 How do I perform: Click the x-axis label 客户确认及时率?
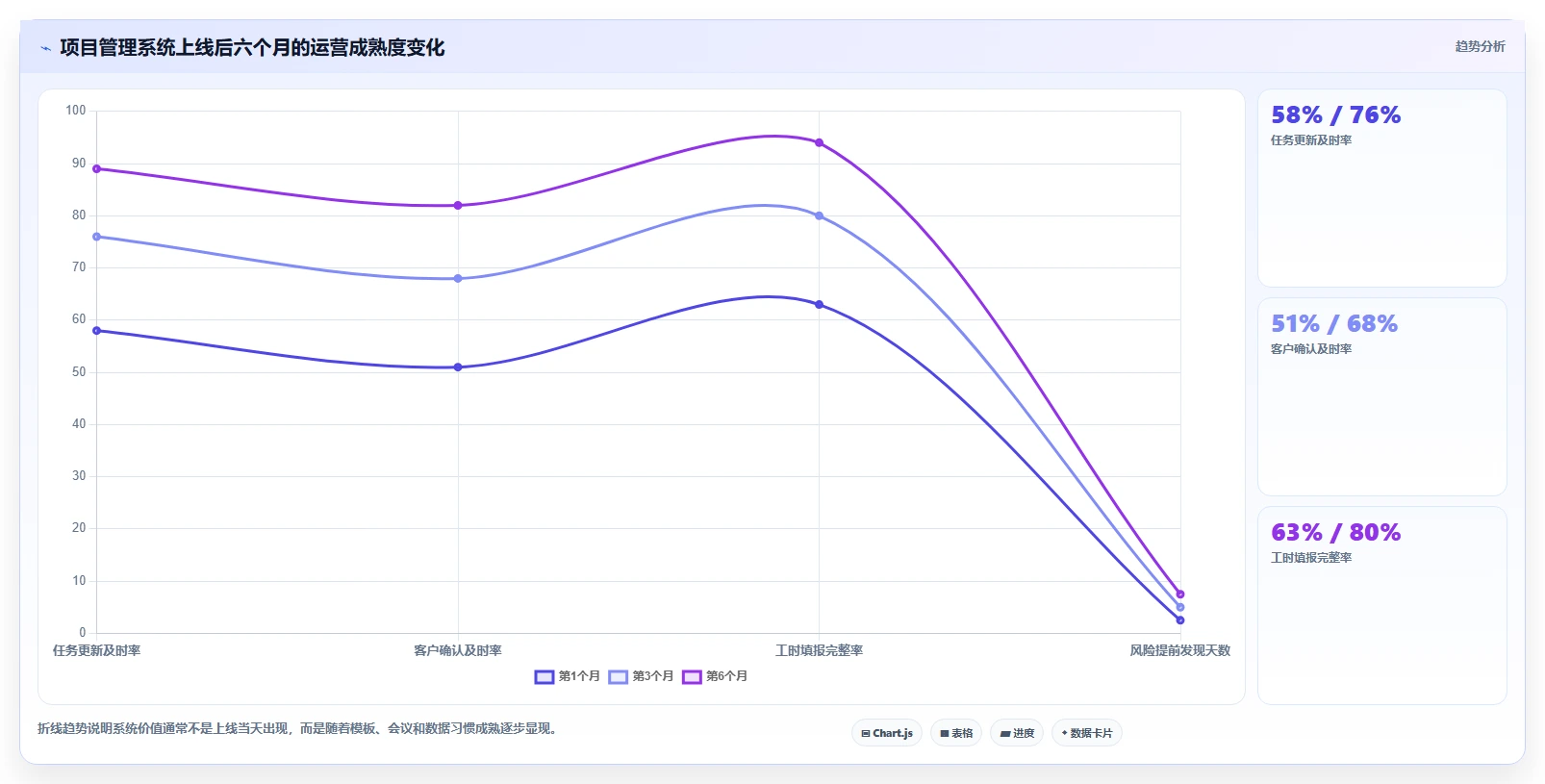458,651
